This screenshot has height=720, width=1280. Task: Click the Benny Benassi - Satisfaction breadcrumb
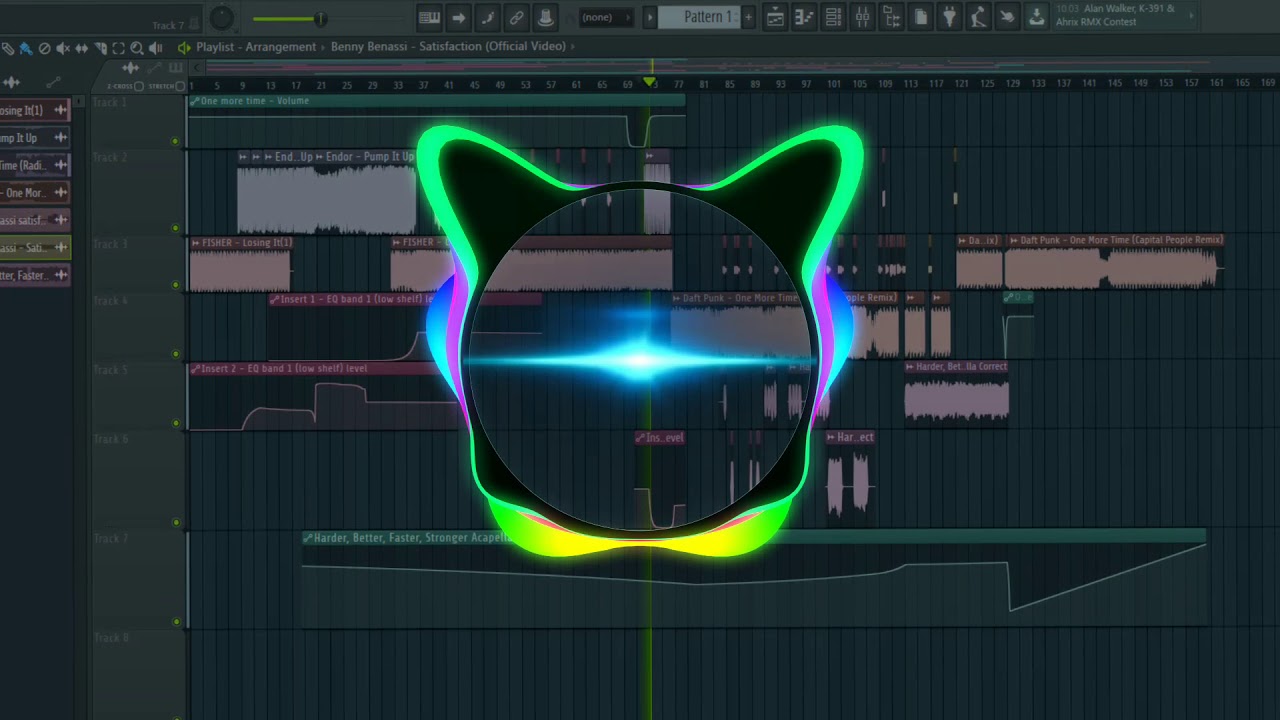pos(448,47)
